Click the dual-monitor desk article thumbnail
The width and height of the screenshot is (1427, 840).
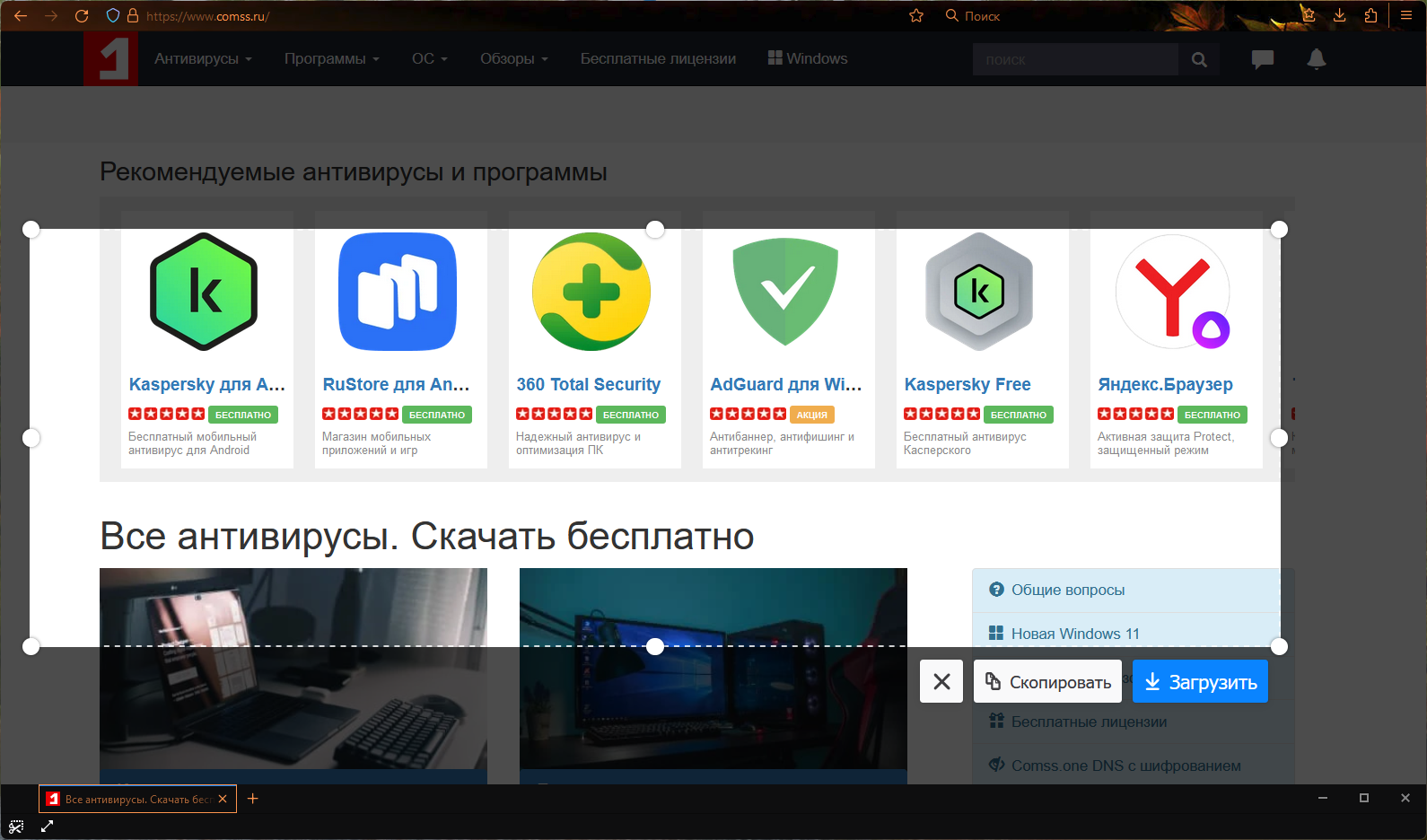(x=713, y=669)
